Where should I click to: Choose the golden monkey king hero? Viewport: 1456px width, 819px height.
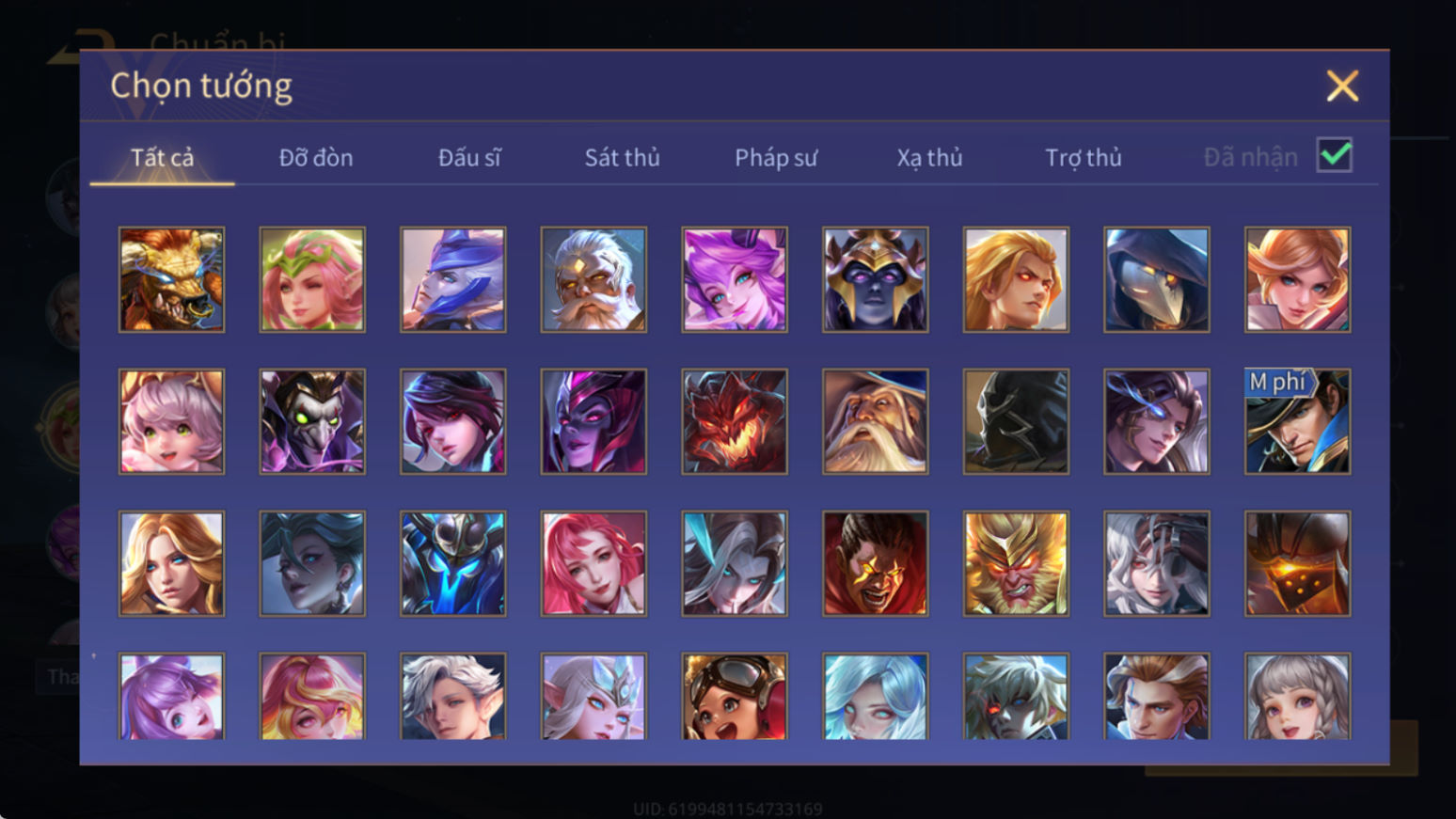point(1016,563)
